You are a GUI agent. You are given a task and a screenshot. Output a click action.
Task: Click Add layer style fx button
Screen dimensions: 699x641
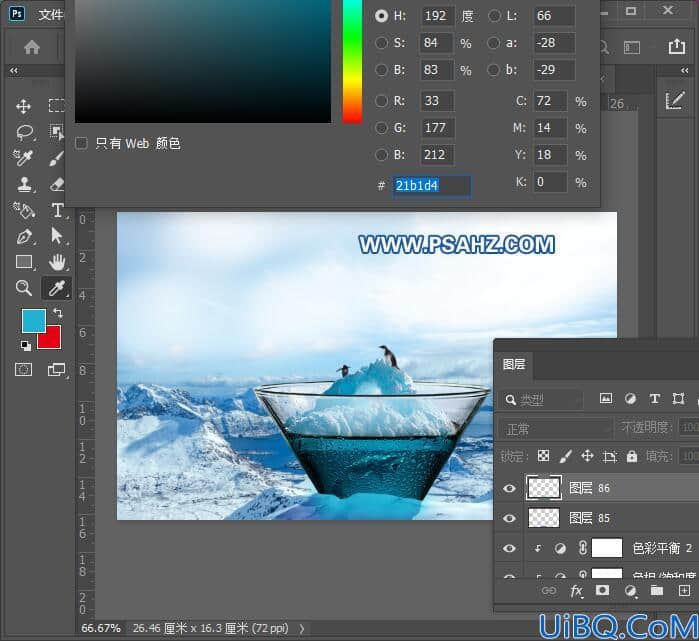[x=576, y=592]
